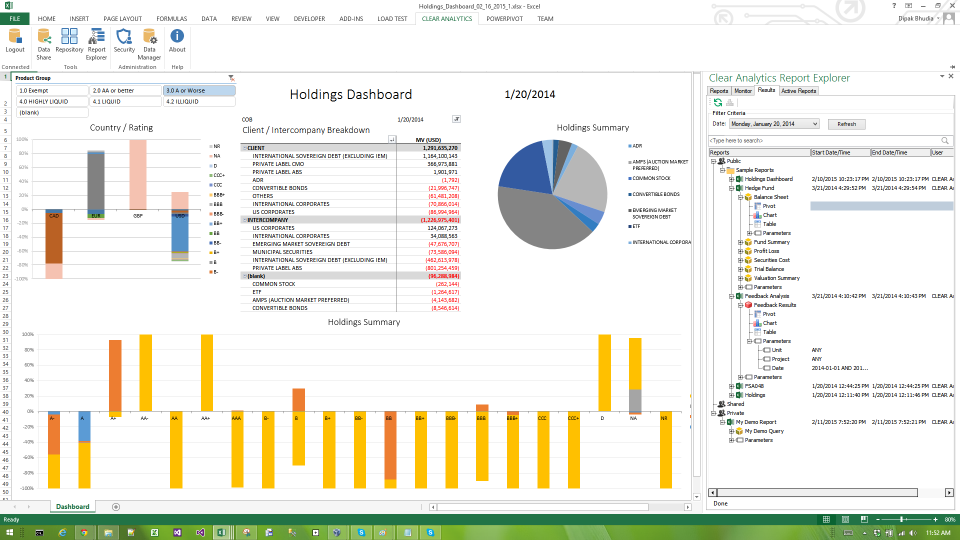Expand the Fund Summary node
960x540 pixels.
tap(740, 242)
